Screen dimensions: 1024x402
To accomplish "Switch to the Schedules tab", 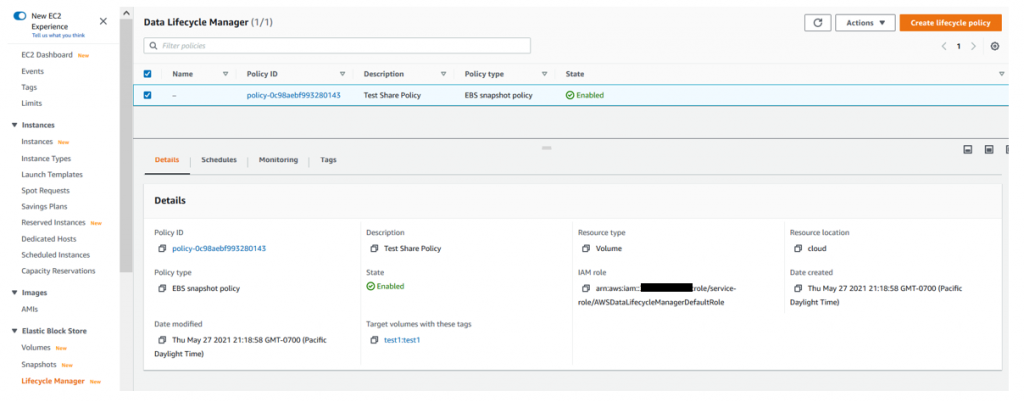I will 219,160.
